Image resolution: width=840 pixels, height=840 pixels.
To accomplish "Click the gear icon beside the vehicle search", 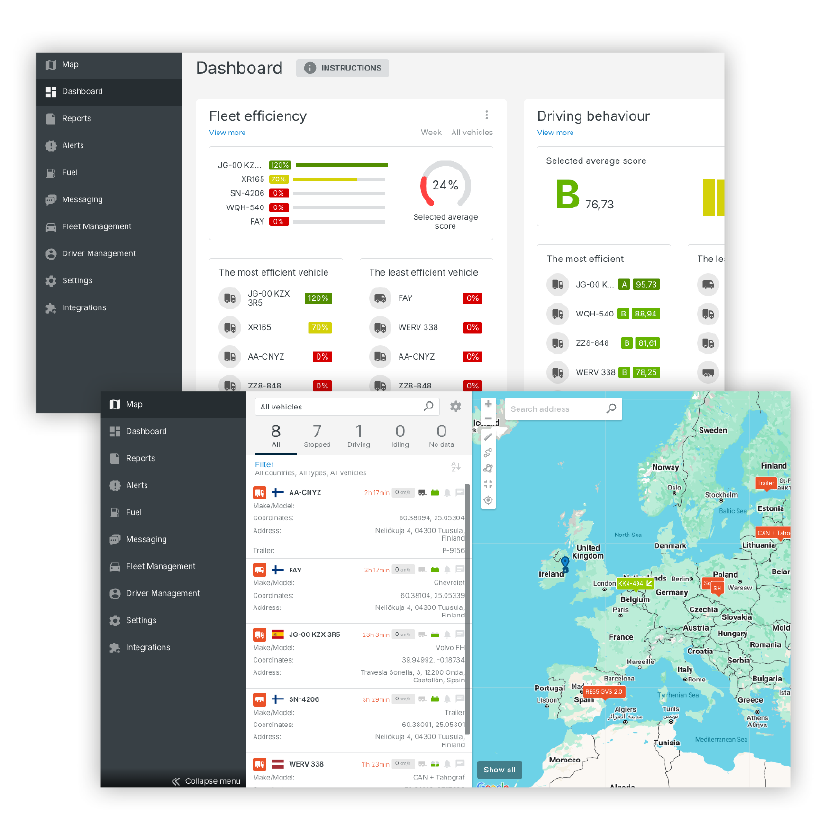I will point(456,407).
